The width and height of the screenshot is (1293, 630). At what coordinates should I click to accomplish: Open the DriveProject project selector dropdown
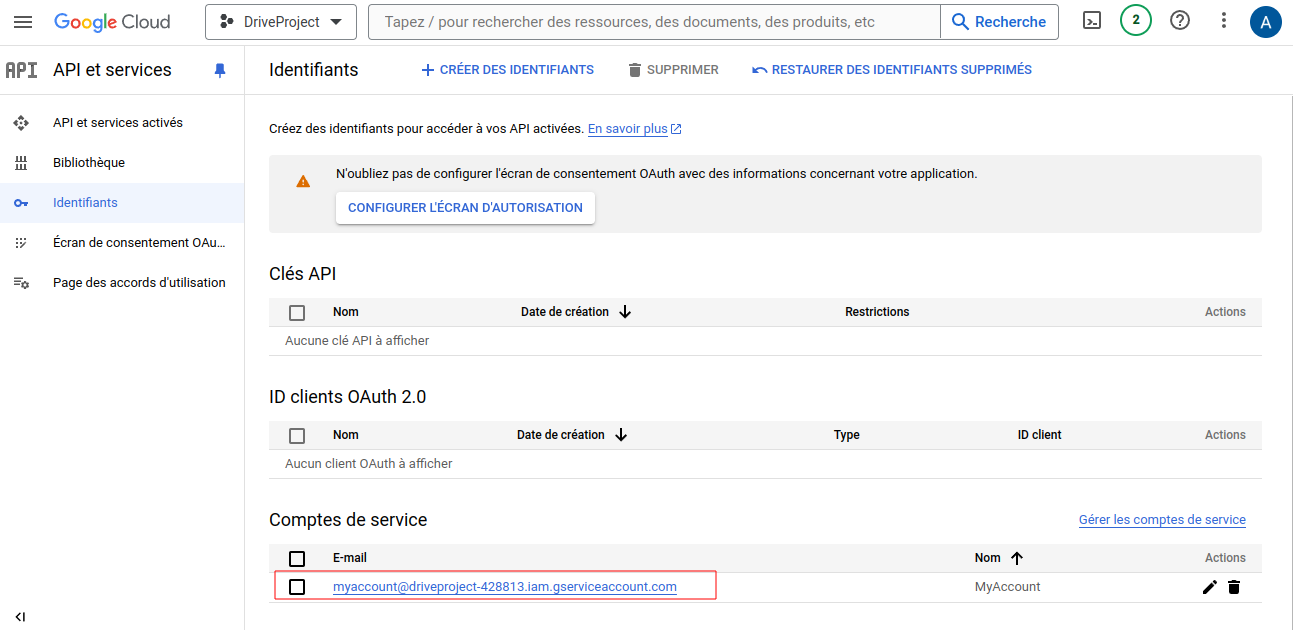point(281,22)
